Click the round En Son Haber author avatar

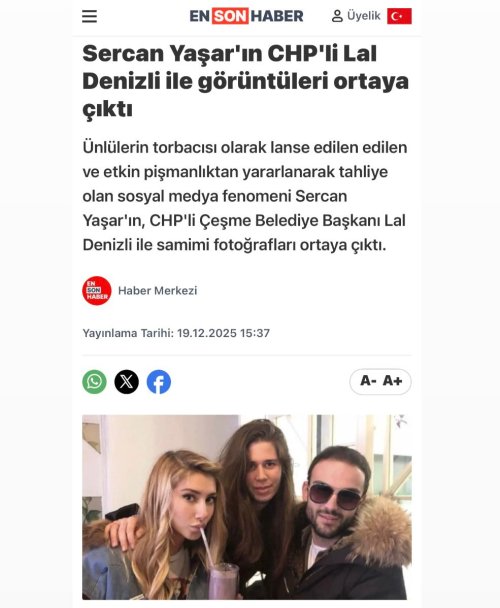(x=97, y=290)
